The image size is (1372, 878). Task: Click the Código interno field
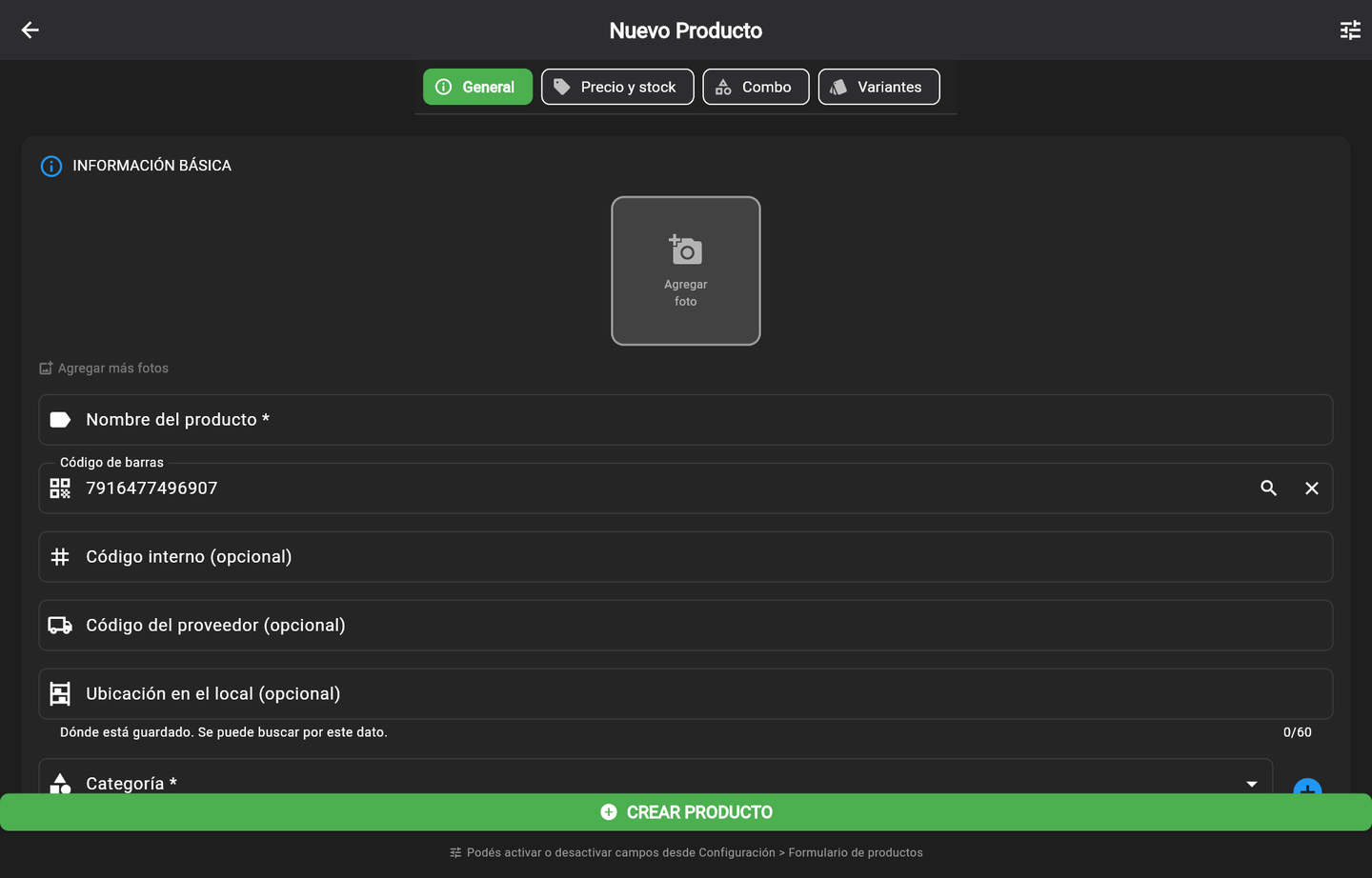[685, 557]
